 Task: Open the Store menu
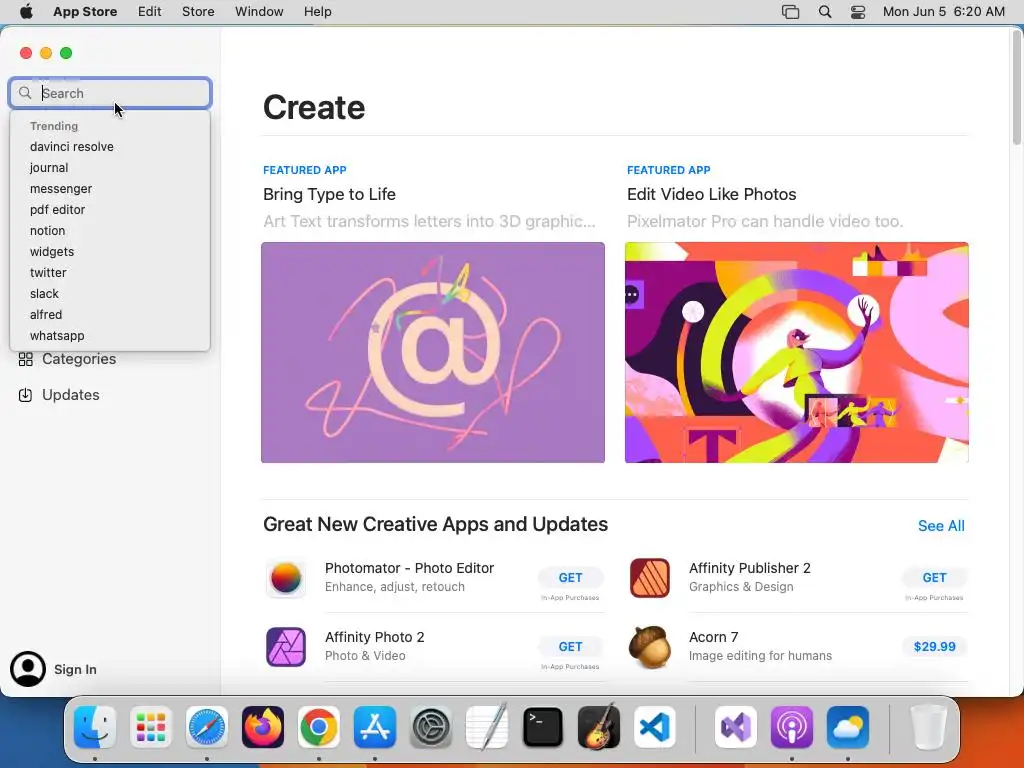[x=198, y=12]
